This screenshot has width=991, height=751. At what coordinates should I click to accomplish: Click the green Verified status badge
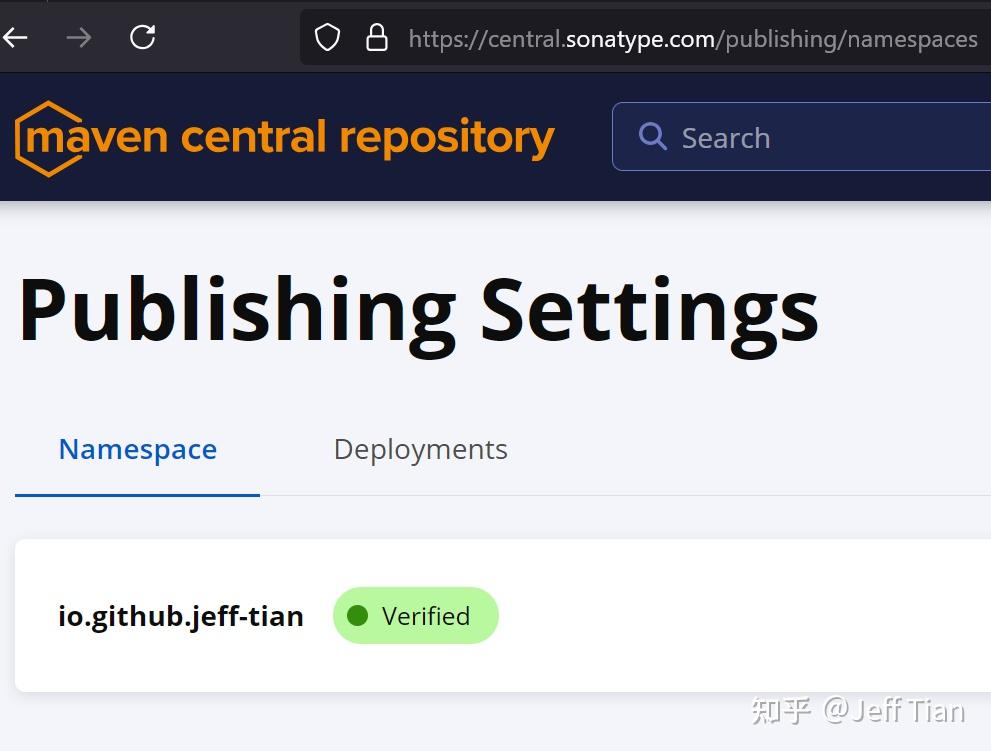point(416,615)
